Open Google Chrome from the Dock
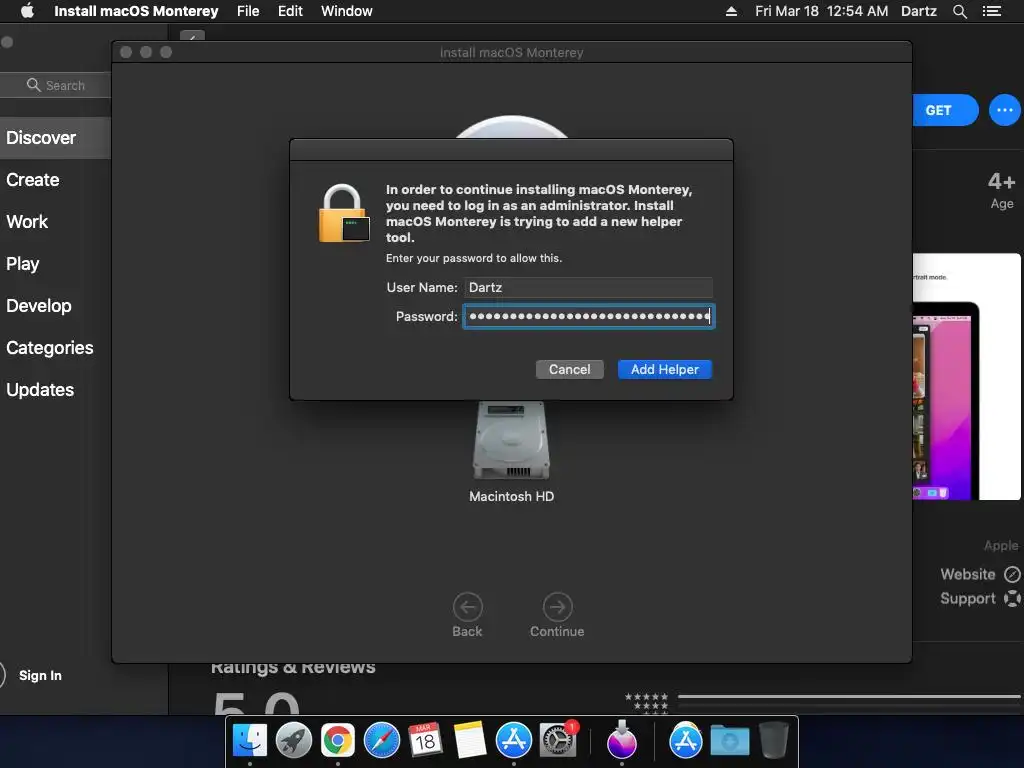 coord(338,741)
